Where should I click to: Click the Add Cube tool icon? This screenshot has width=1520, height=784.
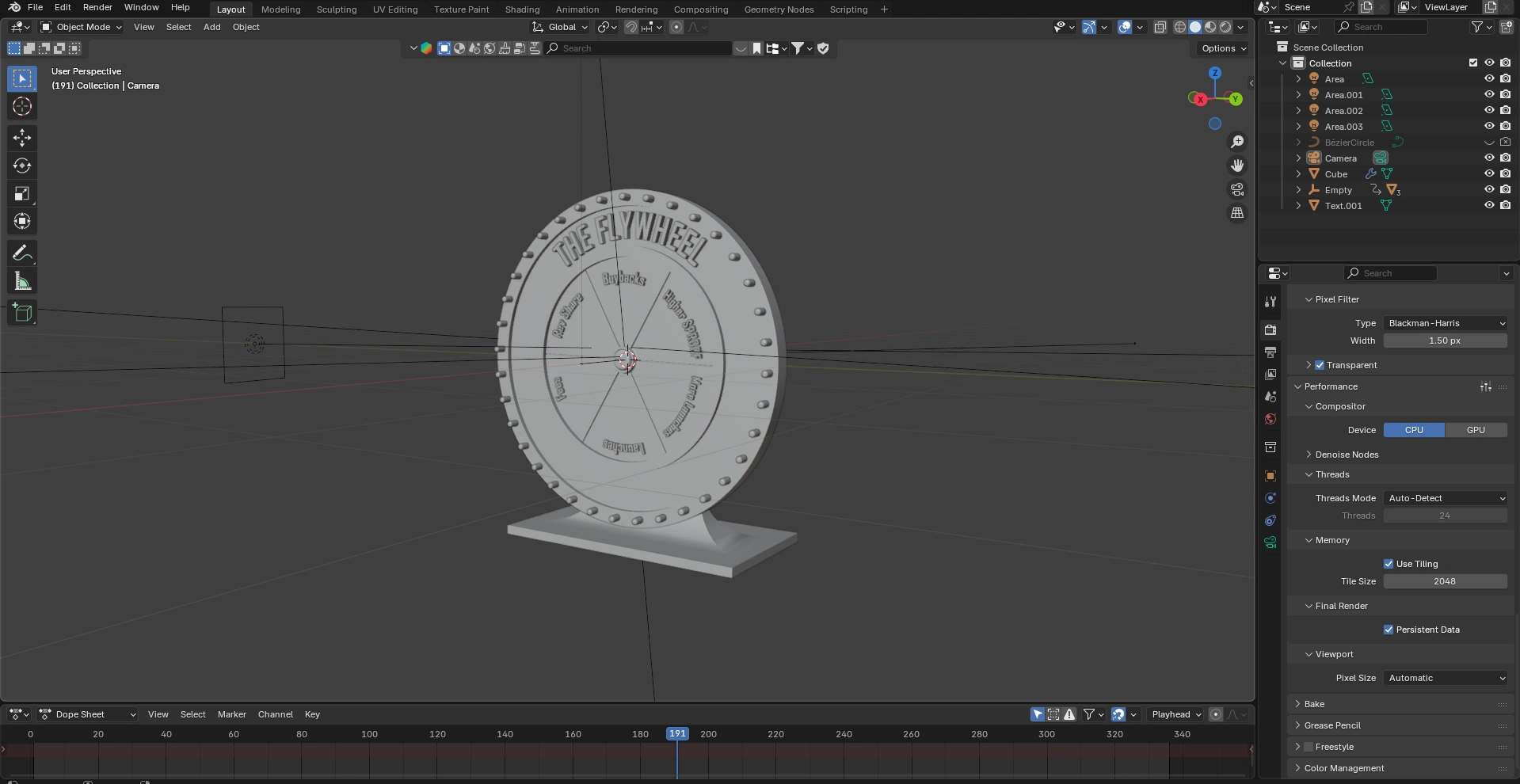click(x=22, y=313)
